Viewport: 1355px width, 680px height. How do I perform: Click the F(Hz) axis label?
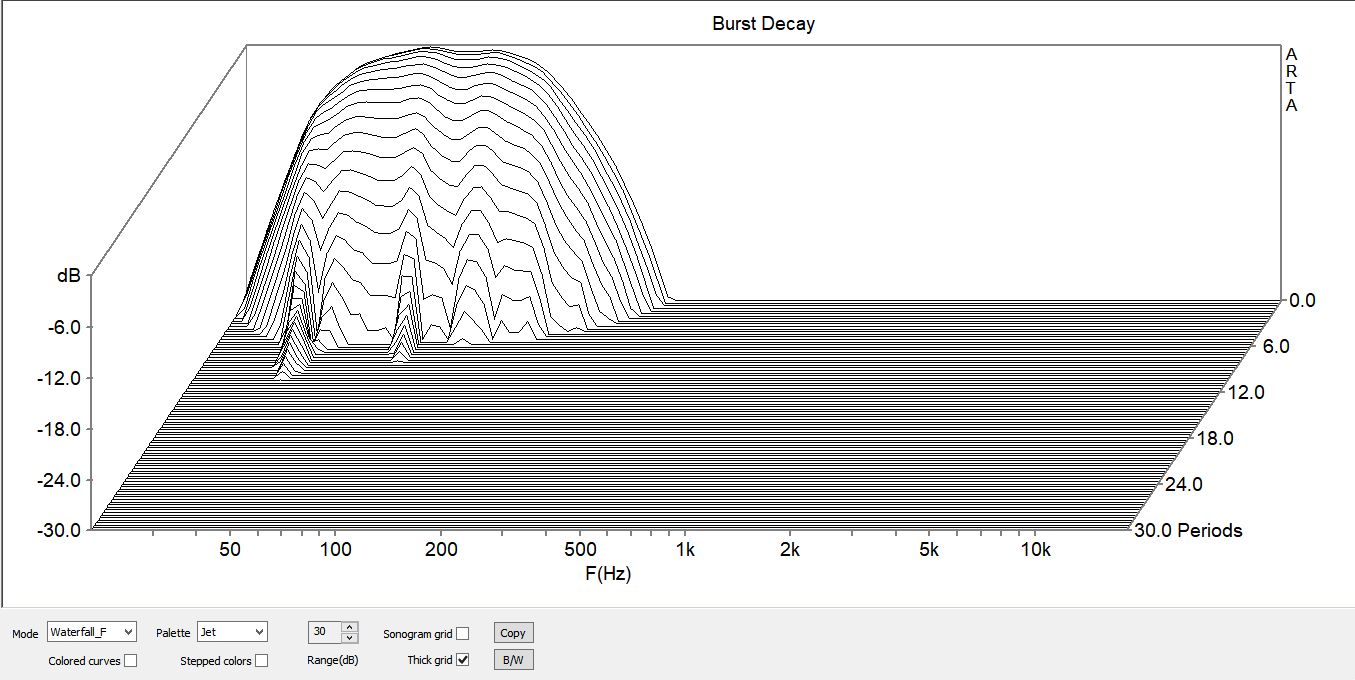(608, 574)
